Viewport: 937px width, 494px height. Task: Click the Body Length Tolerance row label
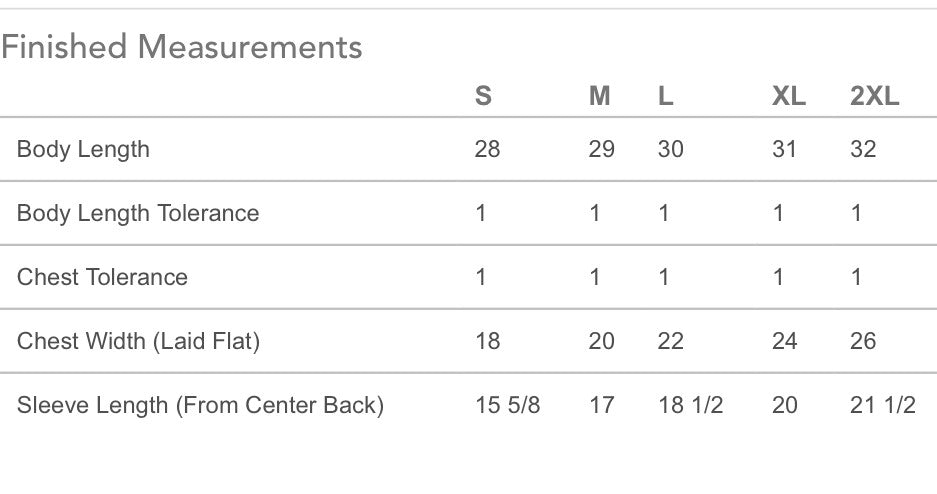pos(138,213)
